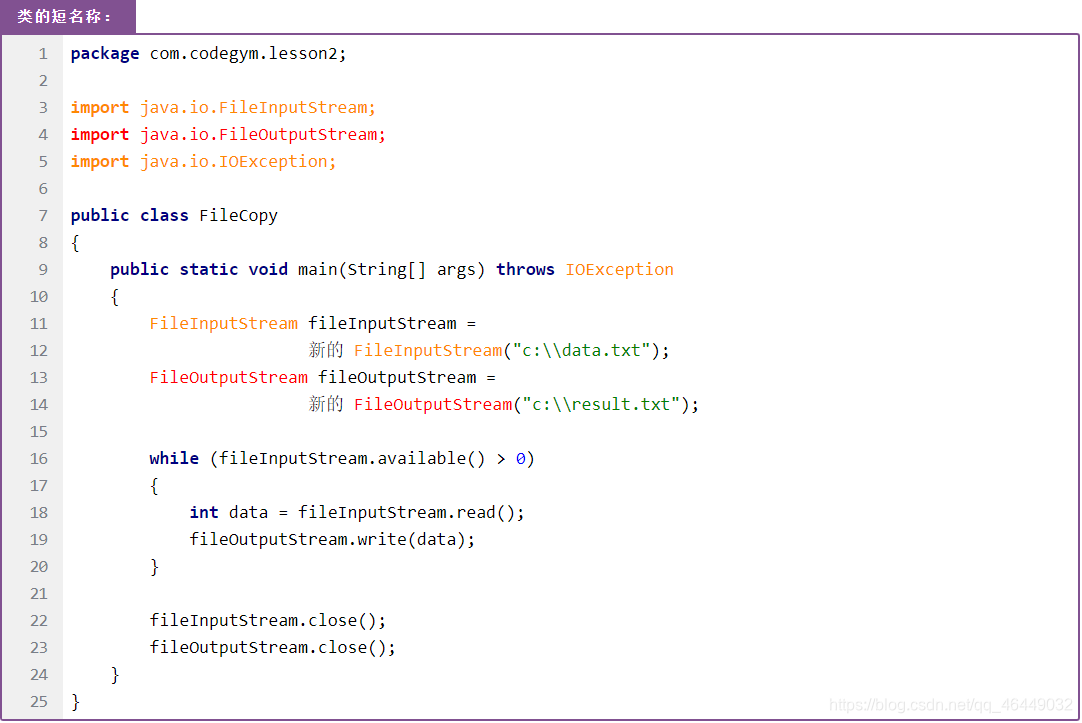
Task: Select import java.io.IOException line
Action: [203, 161]
